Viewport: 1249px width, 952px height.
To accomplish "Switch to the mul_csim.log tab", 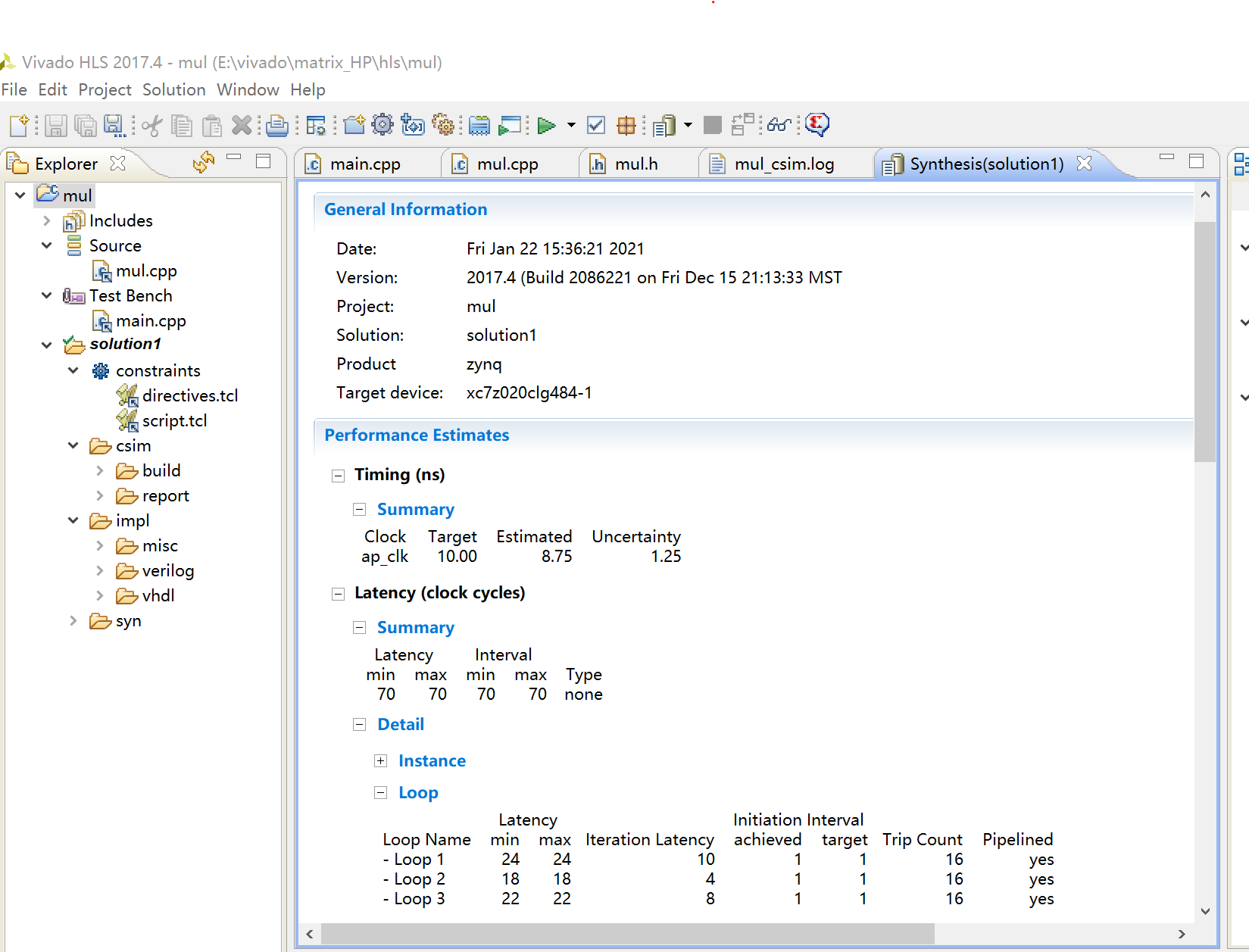I will coord(784,164).
